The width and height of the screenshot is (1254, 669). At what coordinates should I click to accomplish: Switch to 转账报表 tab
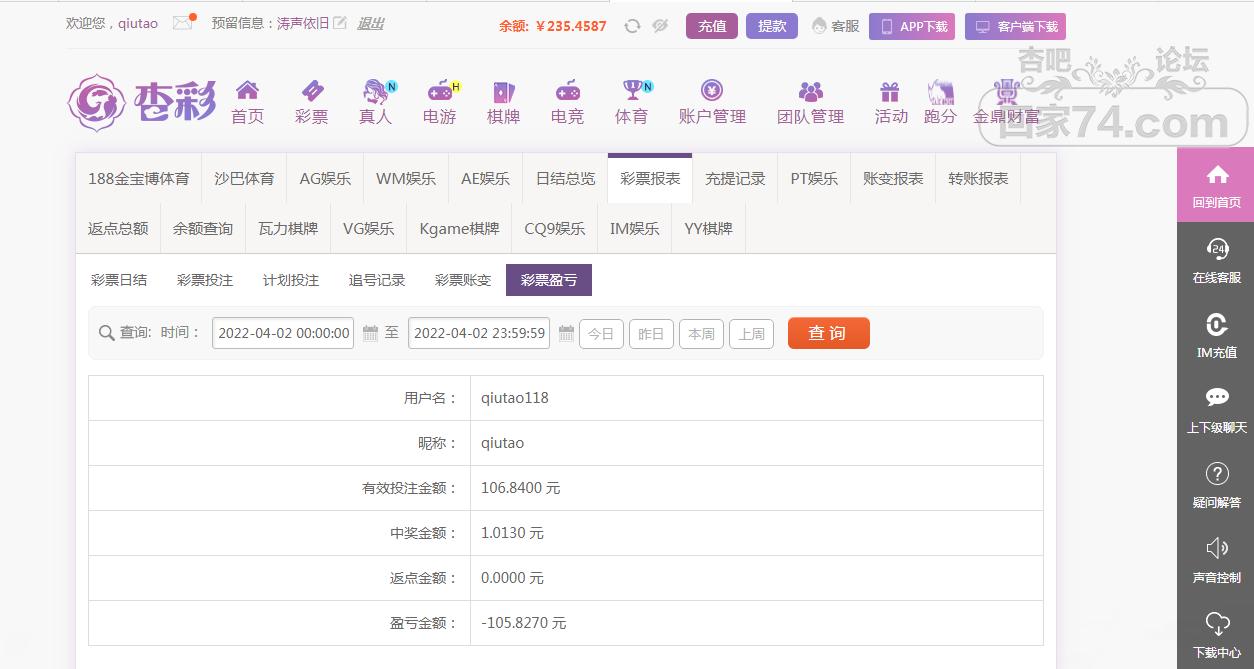click(978, 179)
